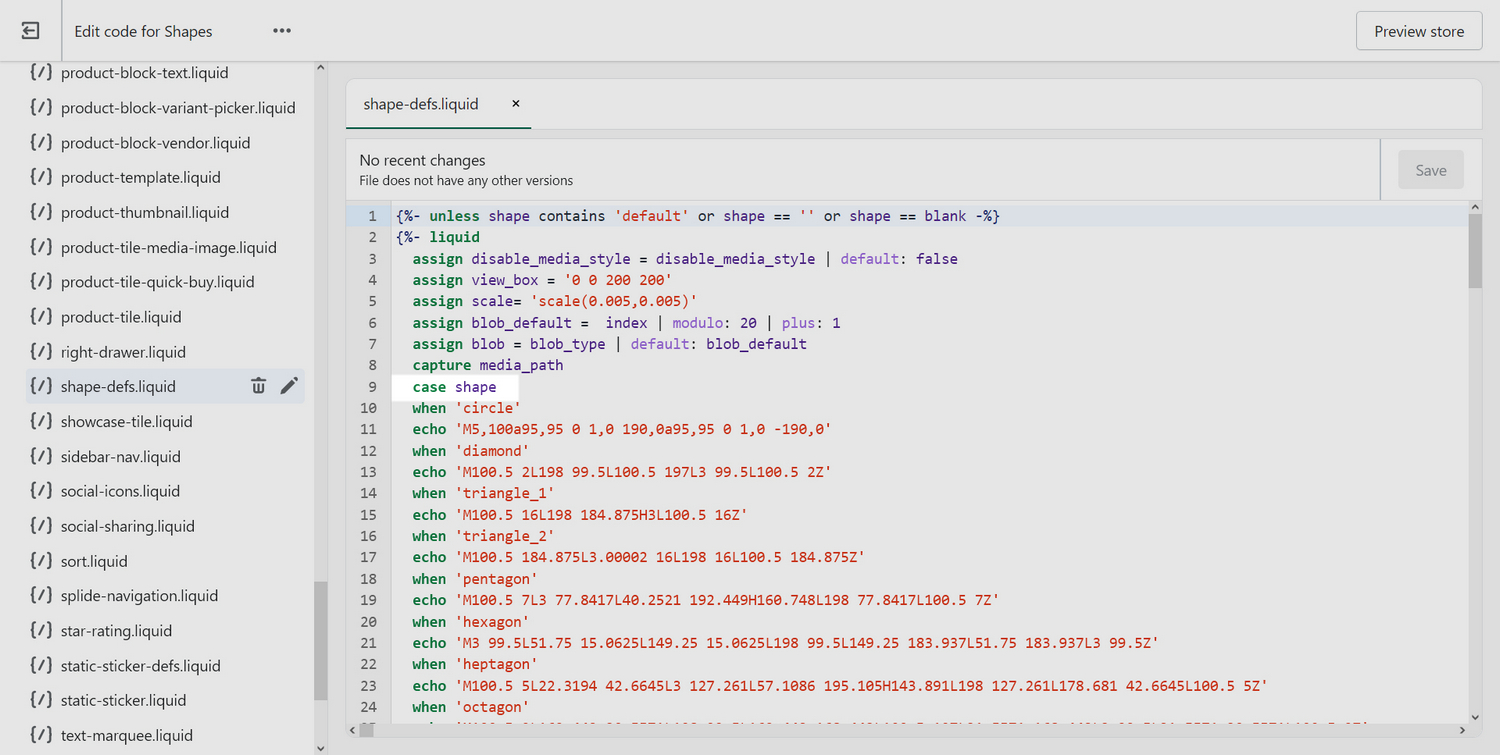The width and height of the screenshot is (1500, 755).
Task: Close the shape-defs.liquid tab
Action: click(x=516, y=103)
